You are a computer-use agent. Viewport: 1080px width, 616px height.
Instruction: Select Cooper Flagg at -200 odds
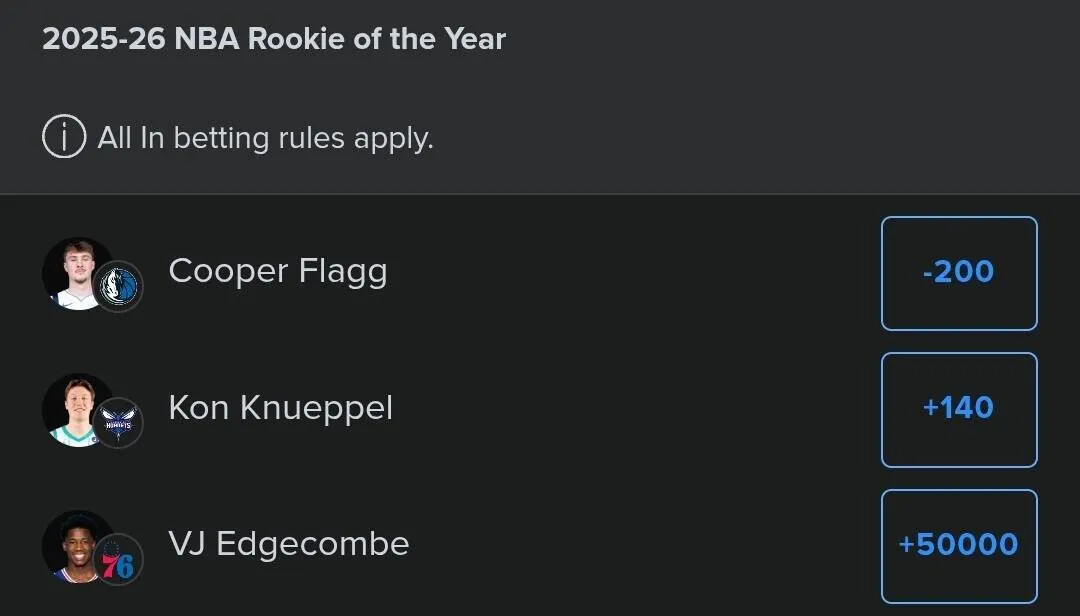pyautogui.click(x=958, y=273)
